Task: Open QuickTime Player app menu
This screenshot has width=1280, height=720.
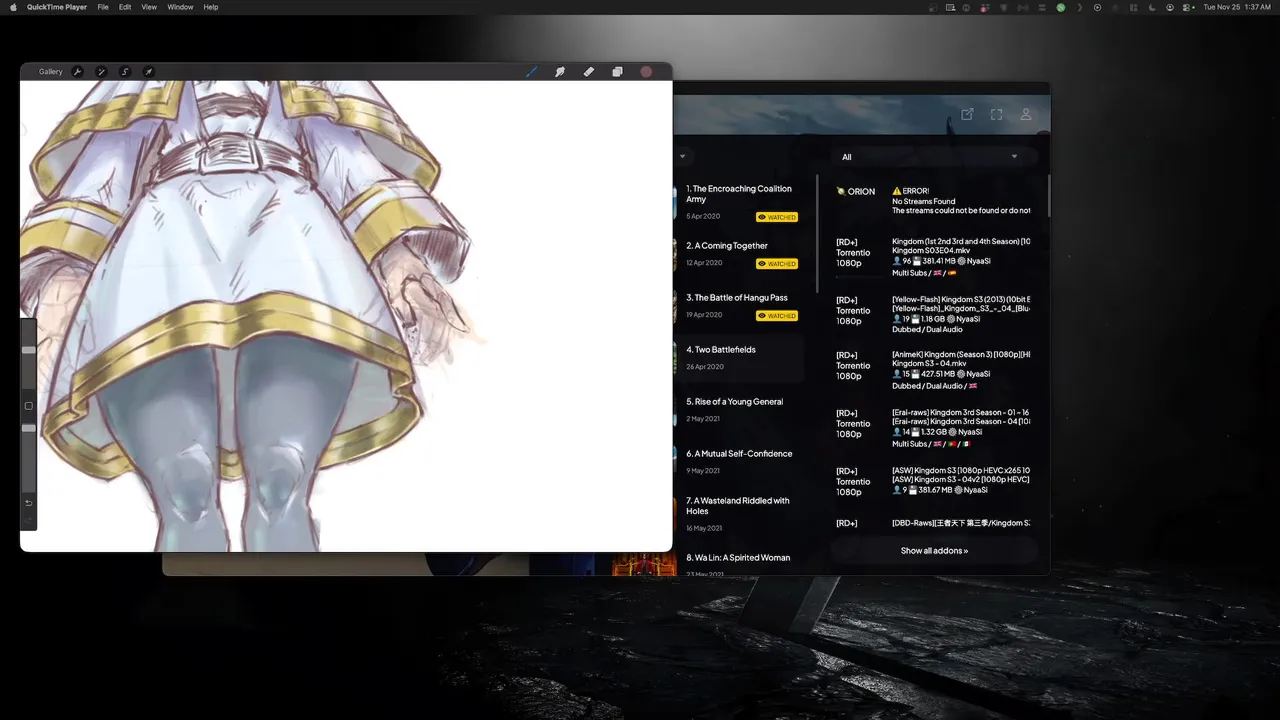Action: [57, 7]
